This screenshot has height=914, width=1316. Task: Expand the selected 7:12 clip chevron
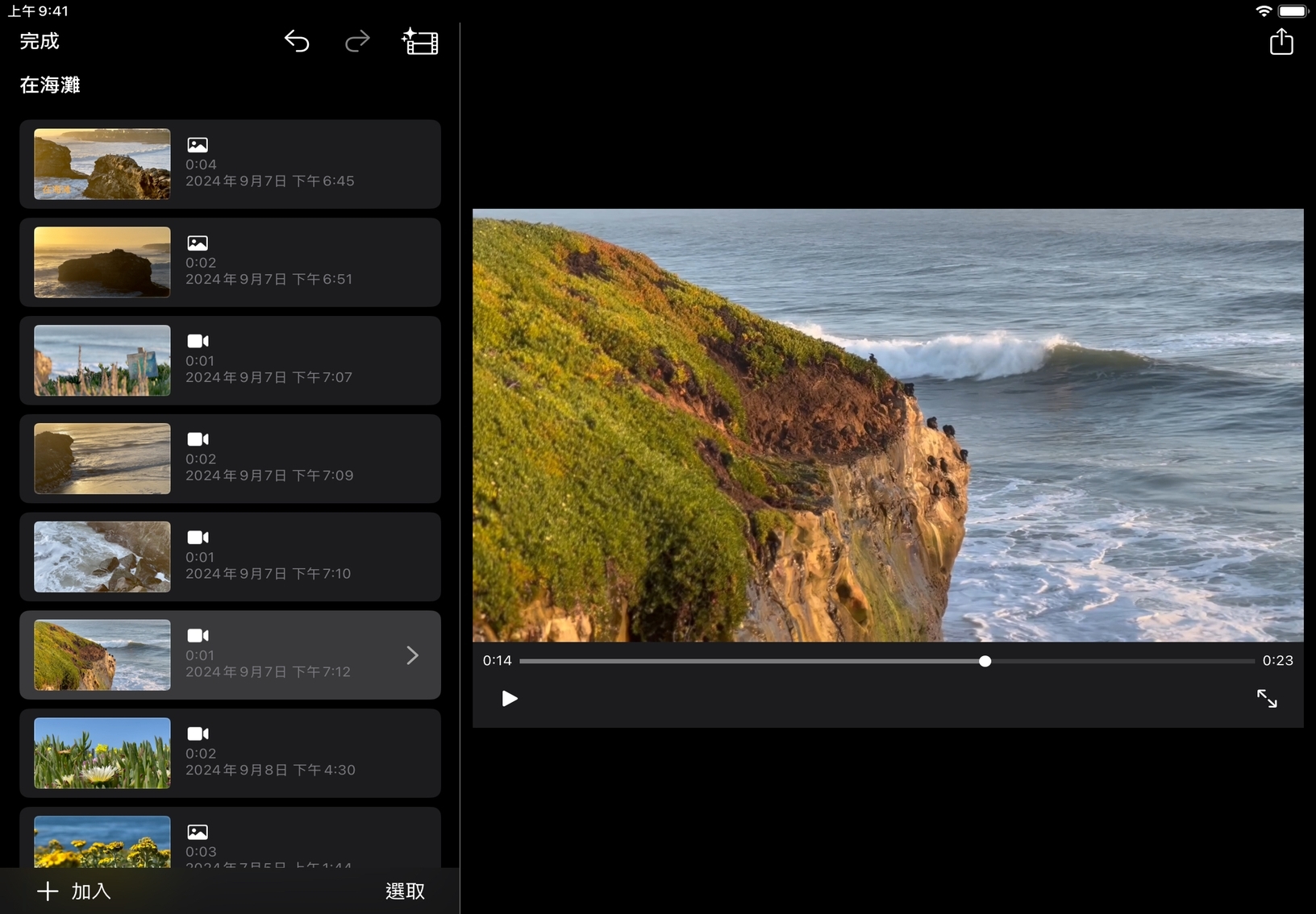[412, 655]
